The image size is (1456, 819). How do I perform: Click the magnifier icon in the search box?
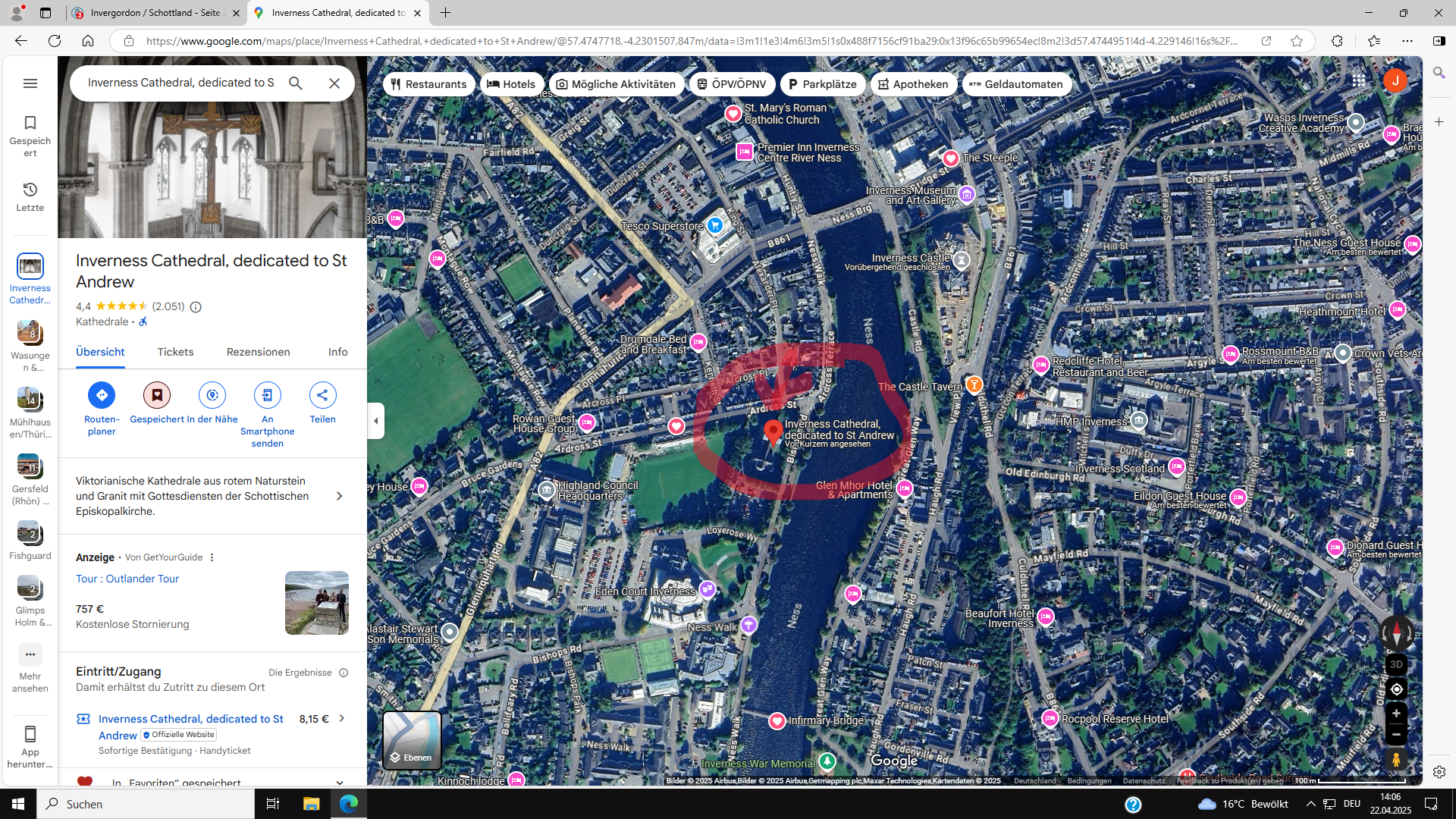(x=296, y=83)
